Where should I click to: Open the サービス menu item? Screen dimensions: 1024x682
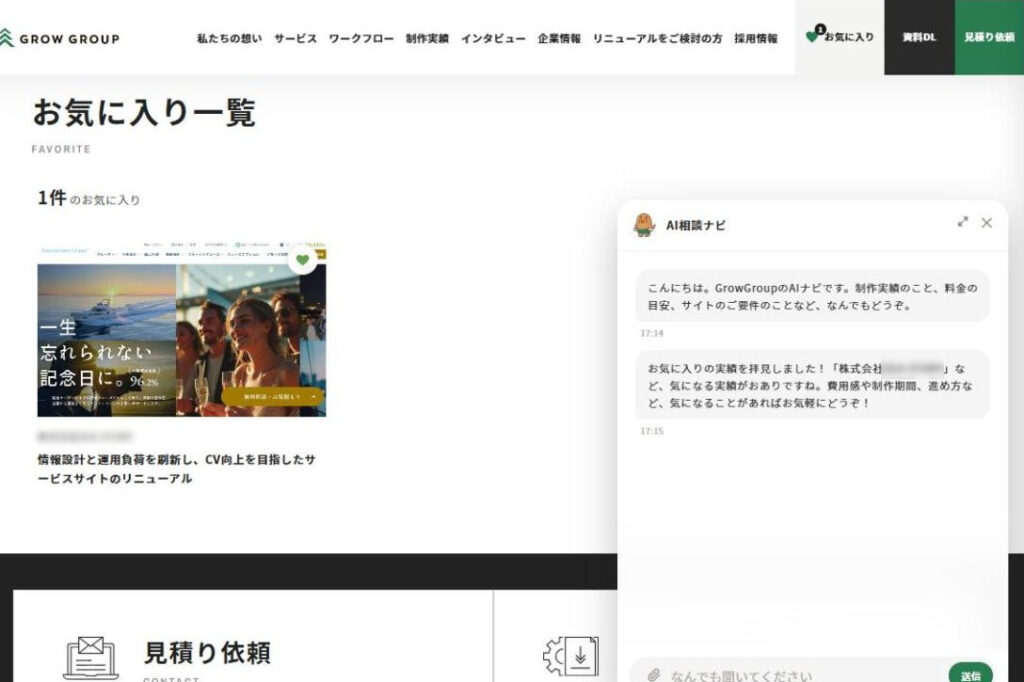pyautogui.click(x=295, y=39)
